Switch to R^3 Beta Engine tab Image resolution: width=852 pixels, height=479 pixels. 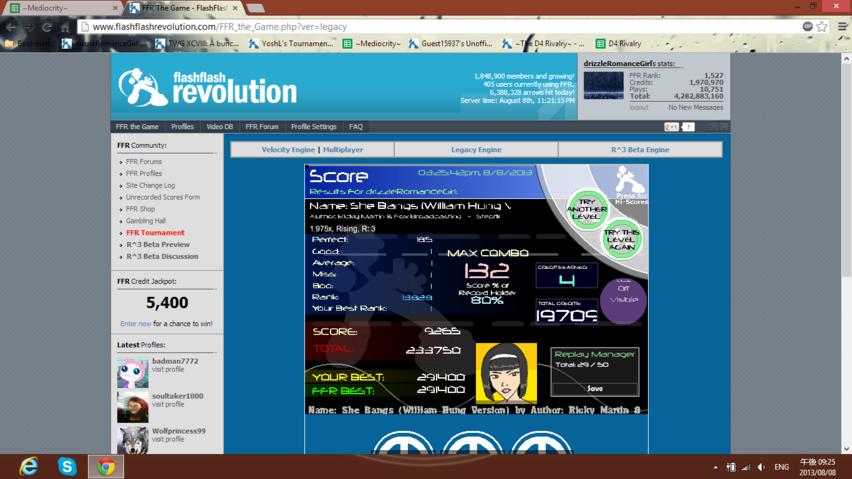click(640, 150)
